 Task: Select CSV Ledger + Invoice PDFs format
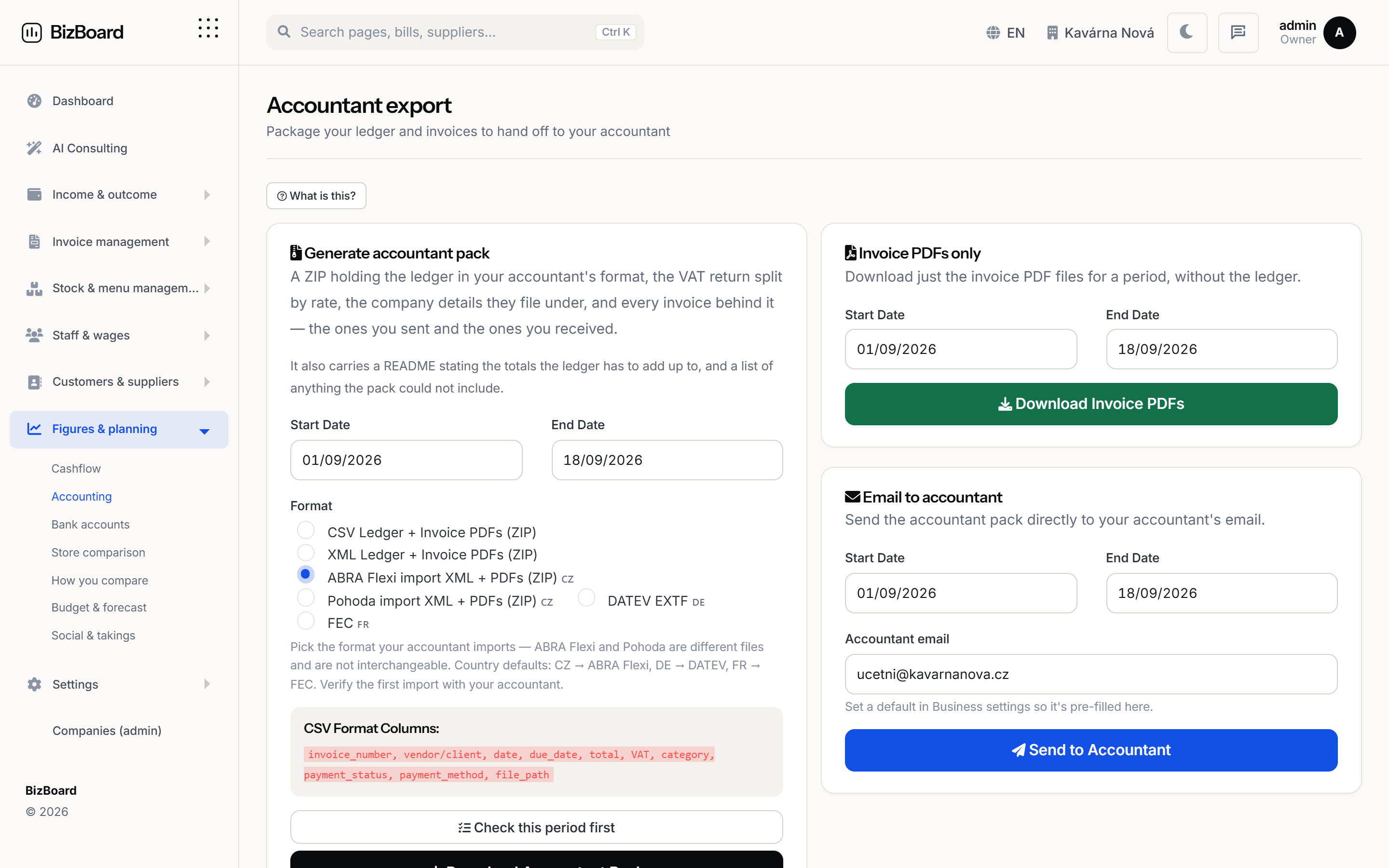point(306,529)
